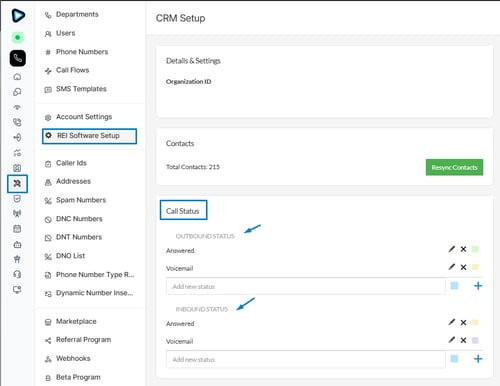Pick yellow color of inbound Answered

(475, 322)
